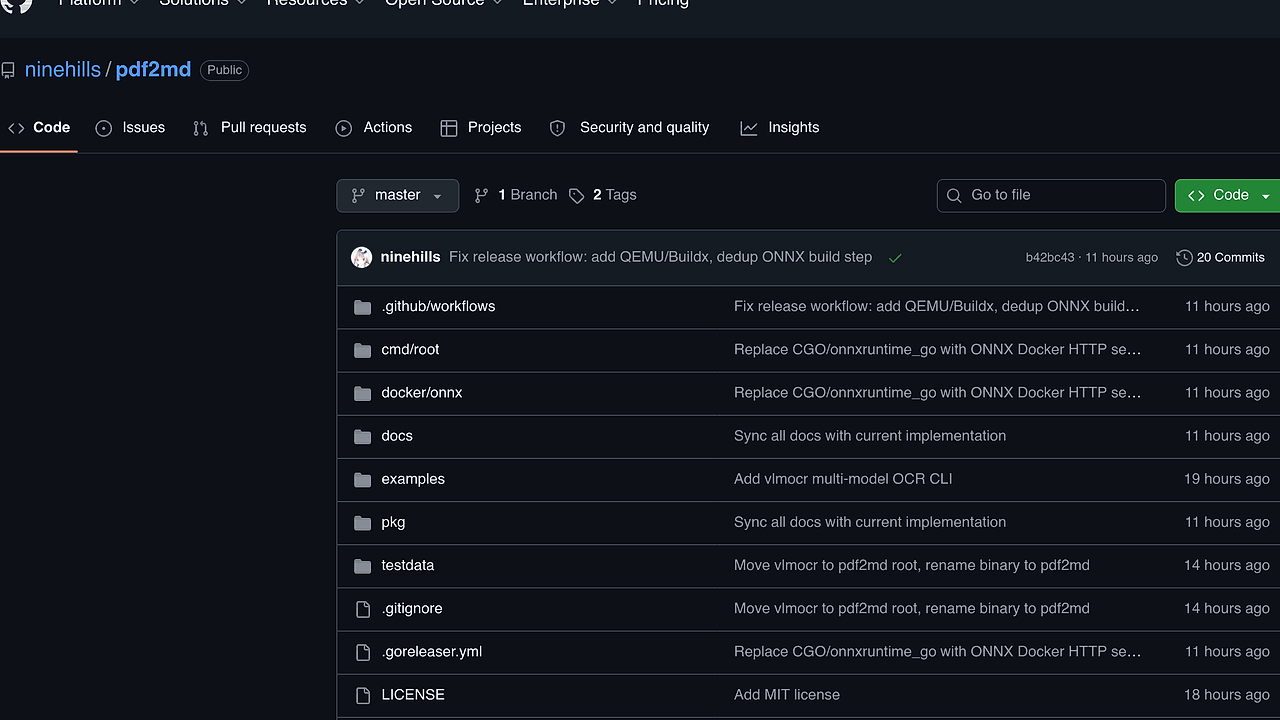Open the Projects tab

click(481, 128)
